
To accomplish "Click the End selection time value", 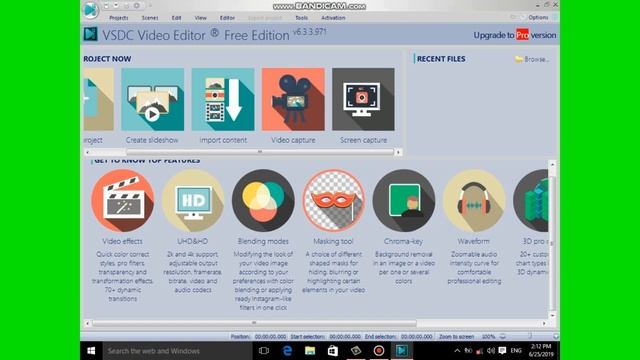I will click(x=416, y=337).
